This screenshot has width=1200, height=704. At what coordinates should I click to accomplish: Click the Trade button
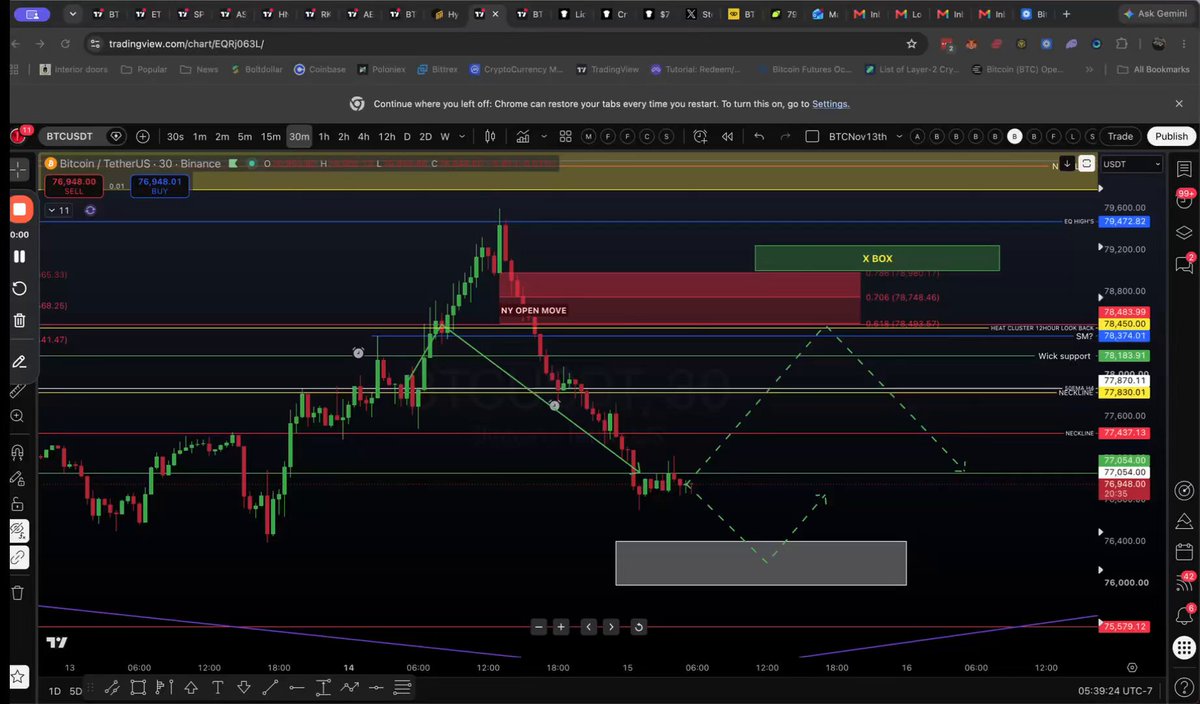coord(1120,137)
